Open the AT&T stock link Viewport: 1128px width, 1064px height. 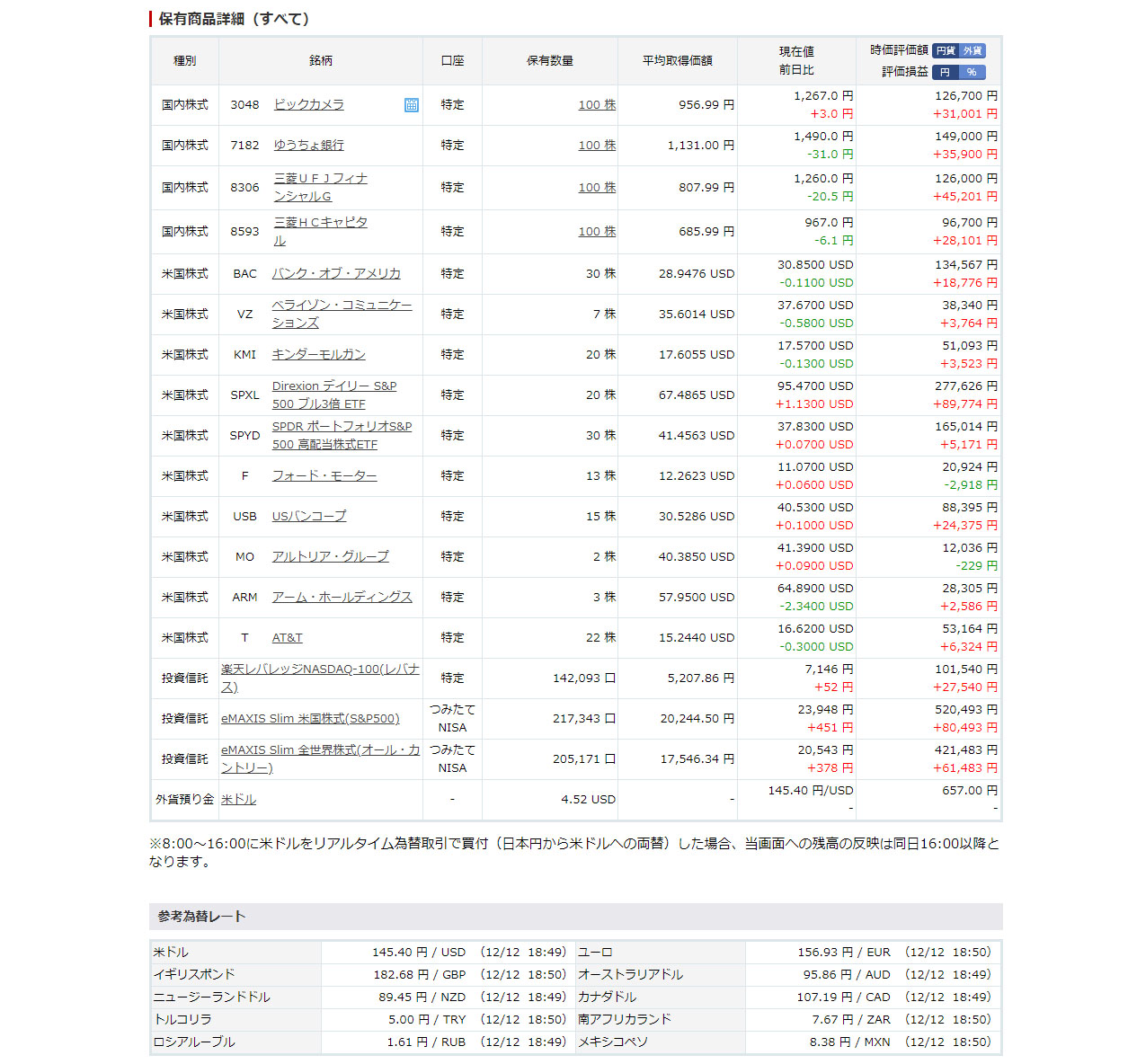(x=287, y=638)
